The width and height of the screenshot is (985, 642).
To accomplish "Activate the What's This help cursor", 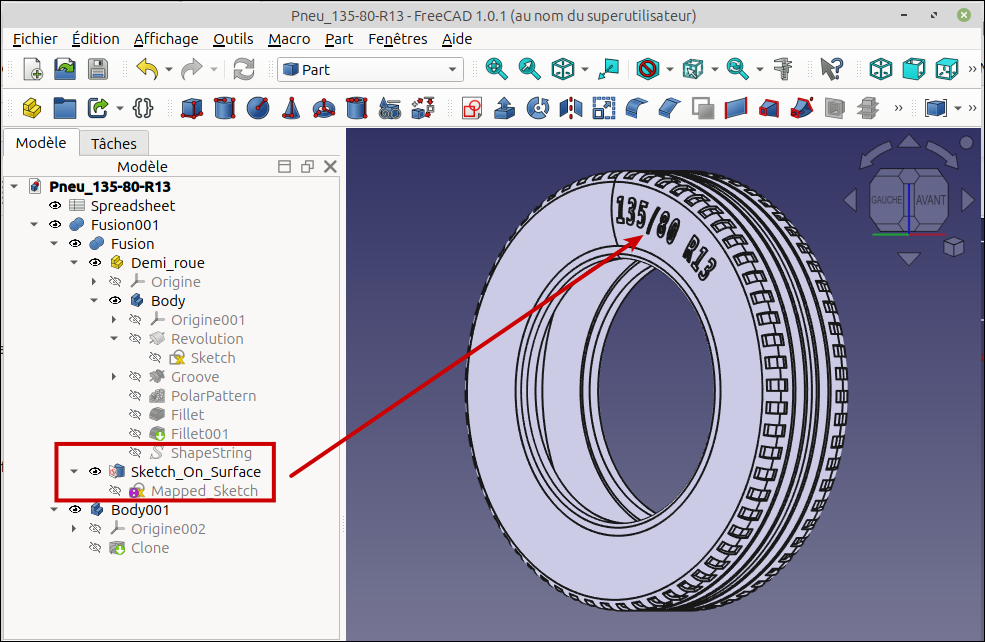I will [x=831, y=69].
